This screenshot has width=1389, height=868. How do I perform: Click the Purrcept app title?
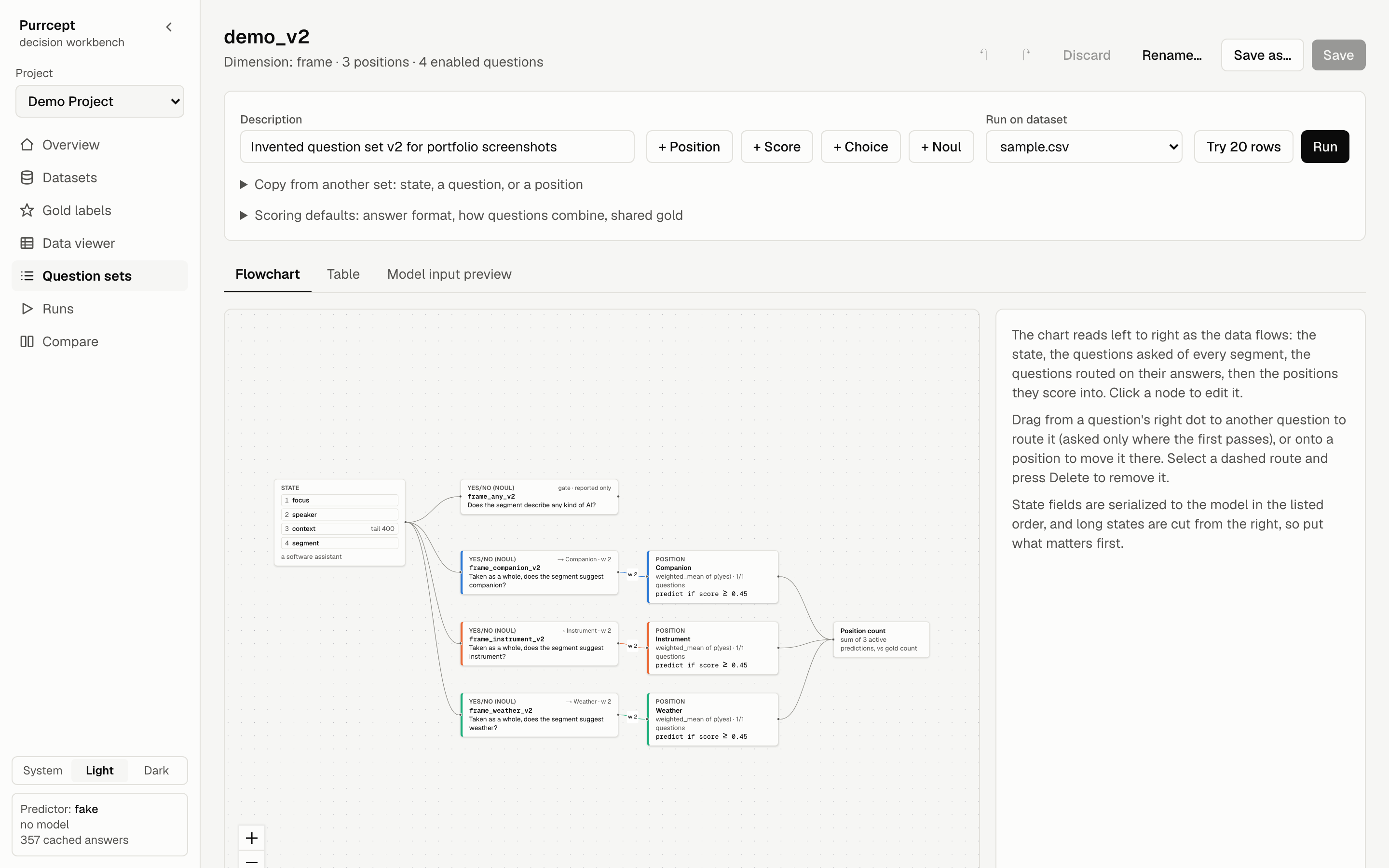(x=47, y=25)
